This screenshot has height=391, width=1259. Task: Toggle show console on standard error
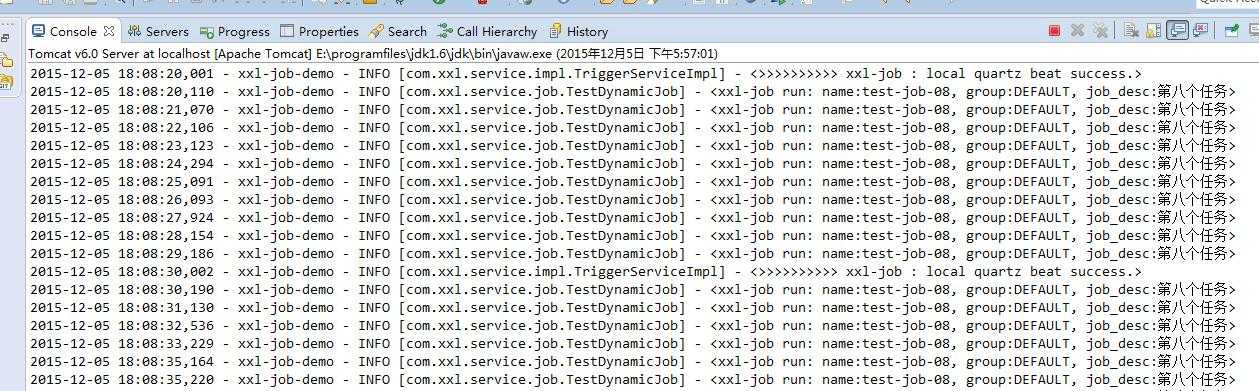click(x=1201, y=30)
